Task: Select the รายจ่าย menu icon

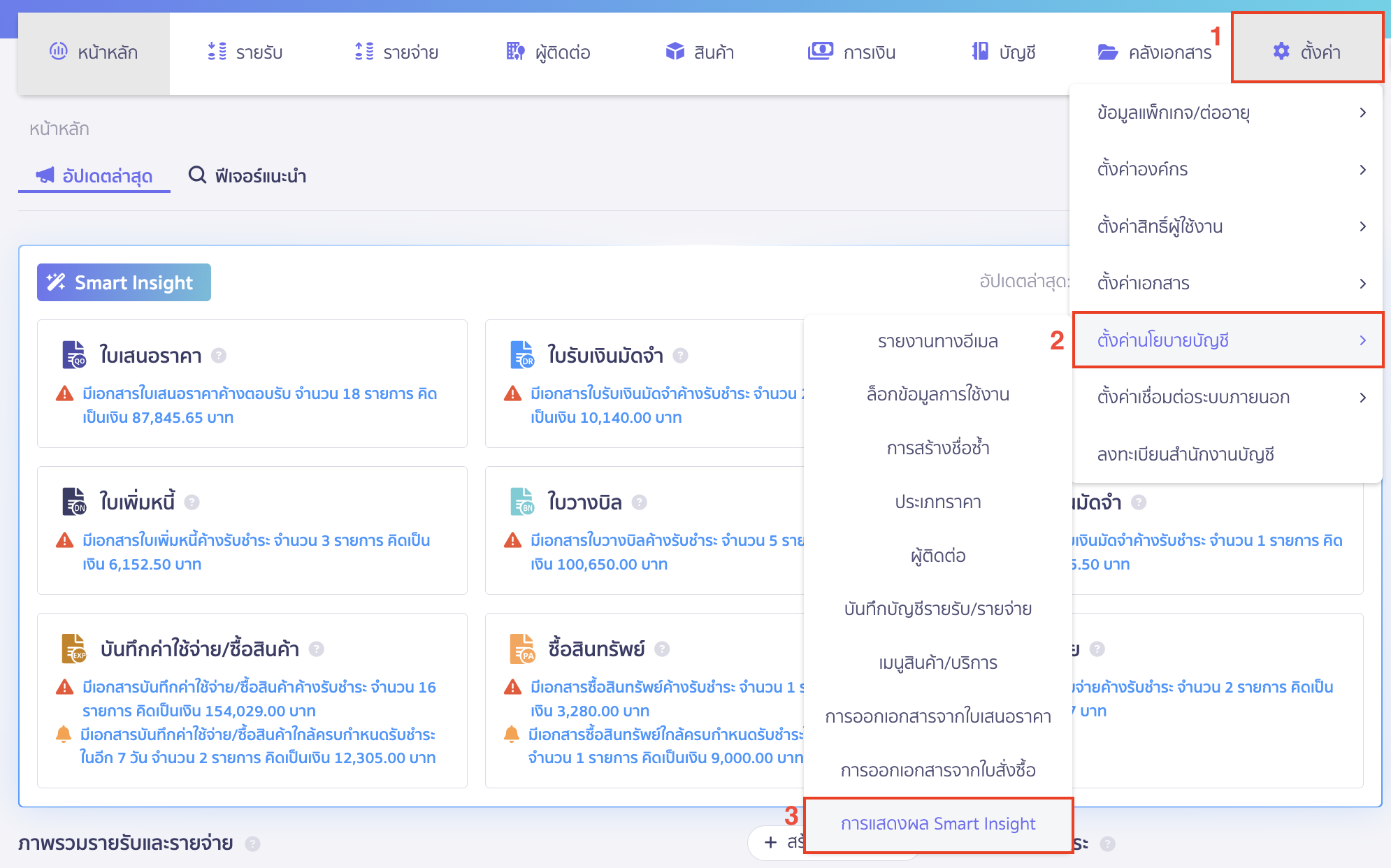Action: point(363,51)
